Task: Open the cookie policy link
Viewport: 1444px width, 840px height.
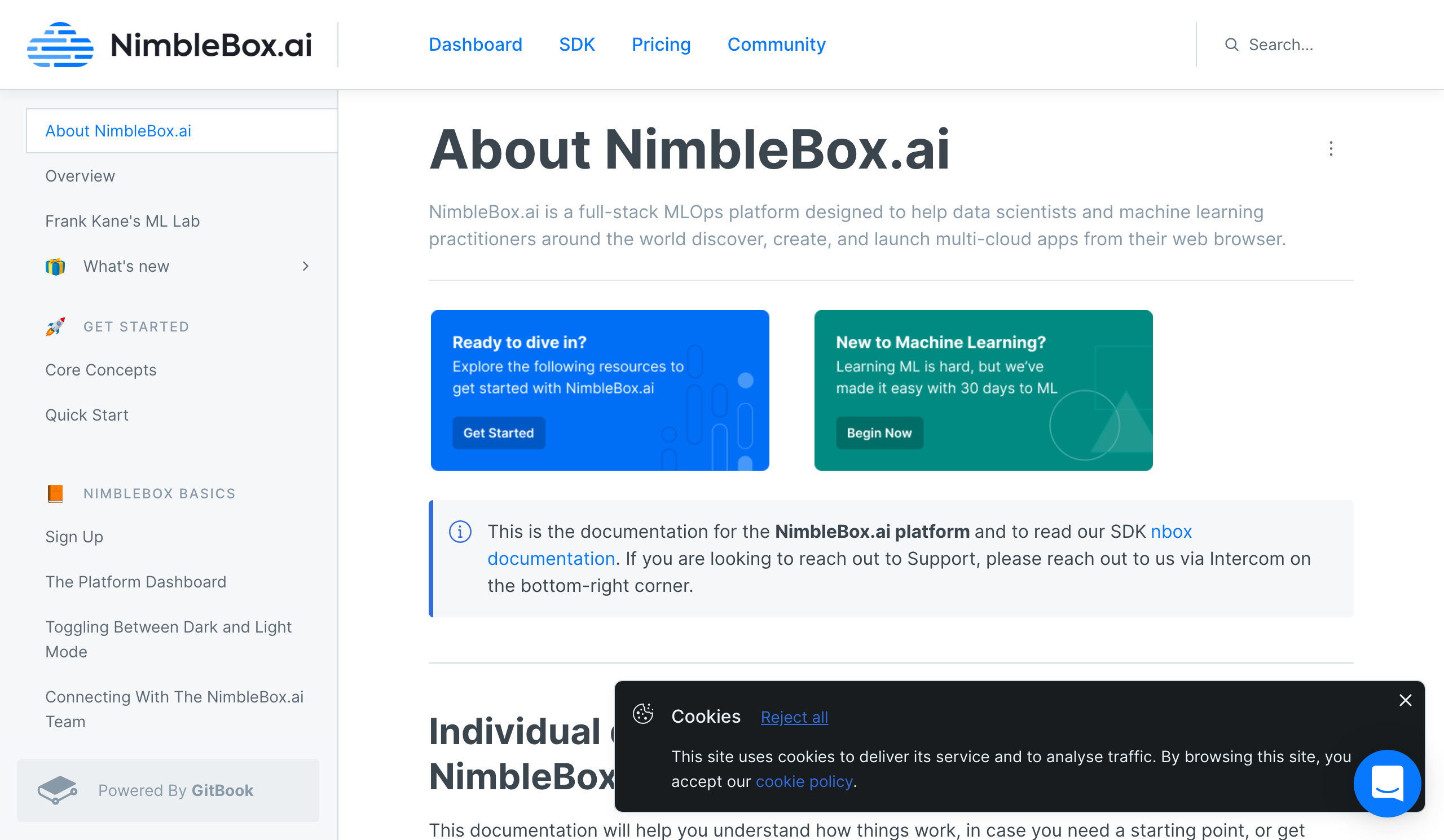Action: point(804,781)
